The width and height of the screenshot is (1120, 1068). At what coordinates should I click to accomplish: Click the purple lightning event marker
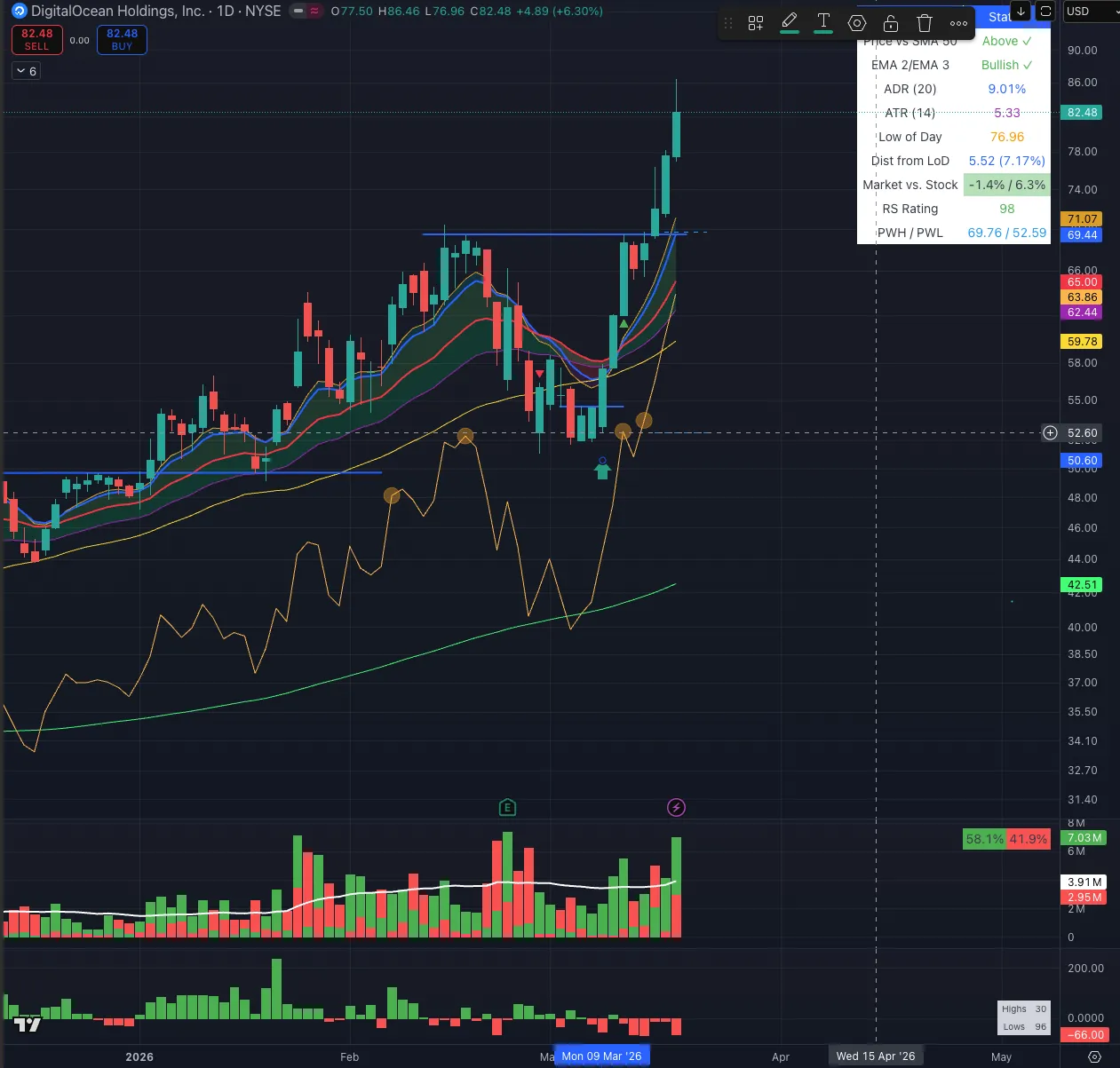pyautogui.click(x=676, y=807)
